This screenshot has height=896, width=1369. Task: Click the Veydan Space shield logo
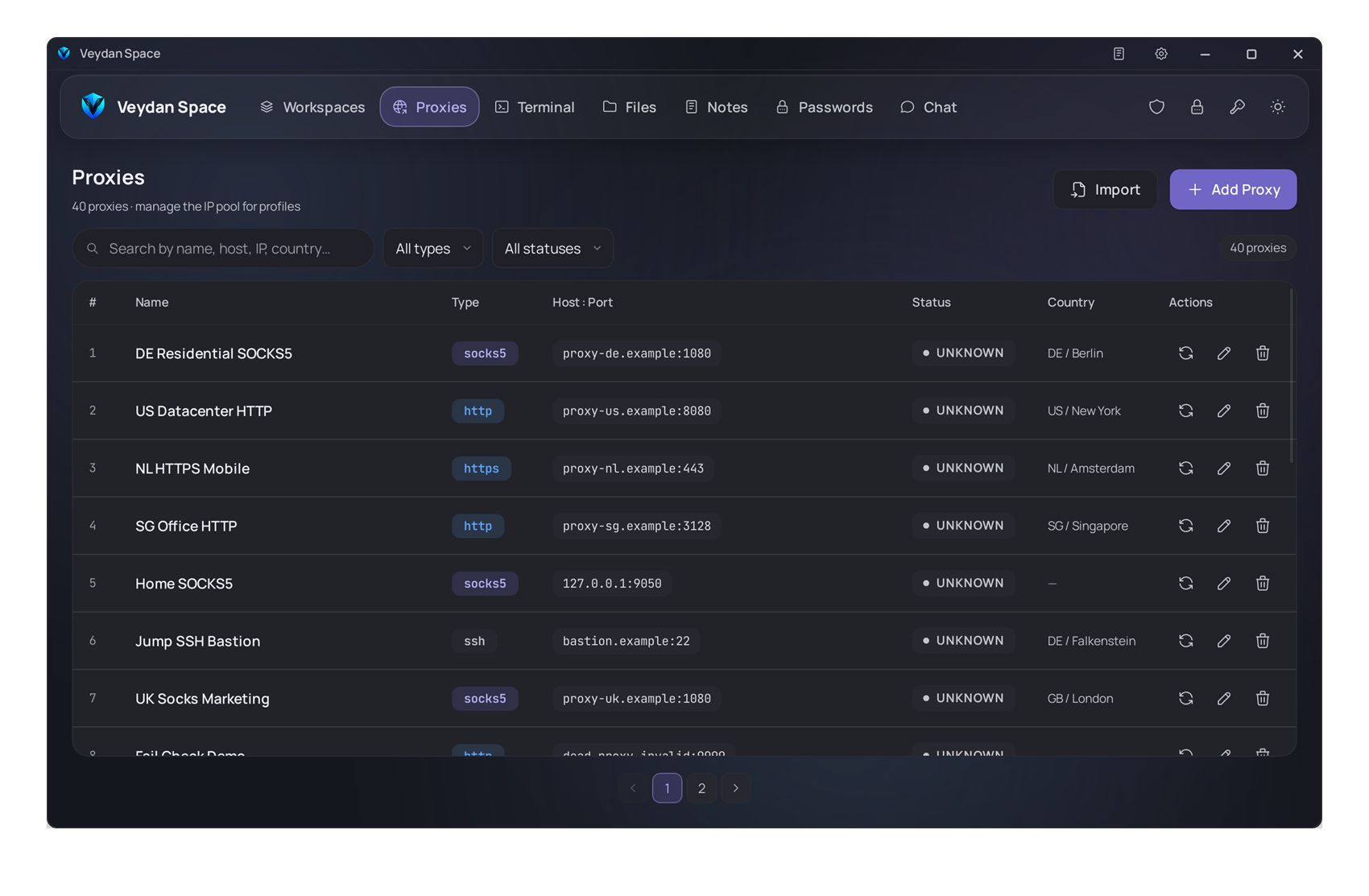tap(93, 106)
